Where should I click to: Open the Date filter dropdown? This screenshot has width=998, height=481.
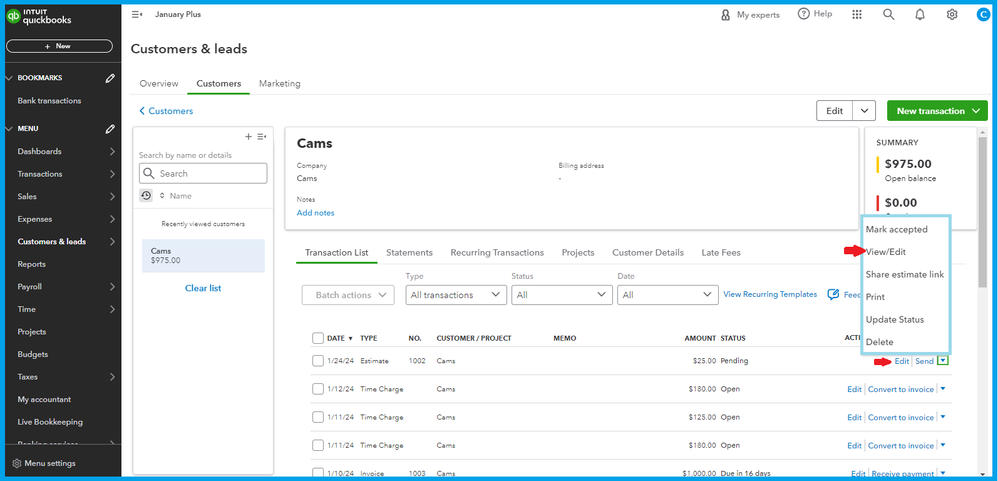click(666, 295)
